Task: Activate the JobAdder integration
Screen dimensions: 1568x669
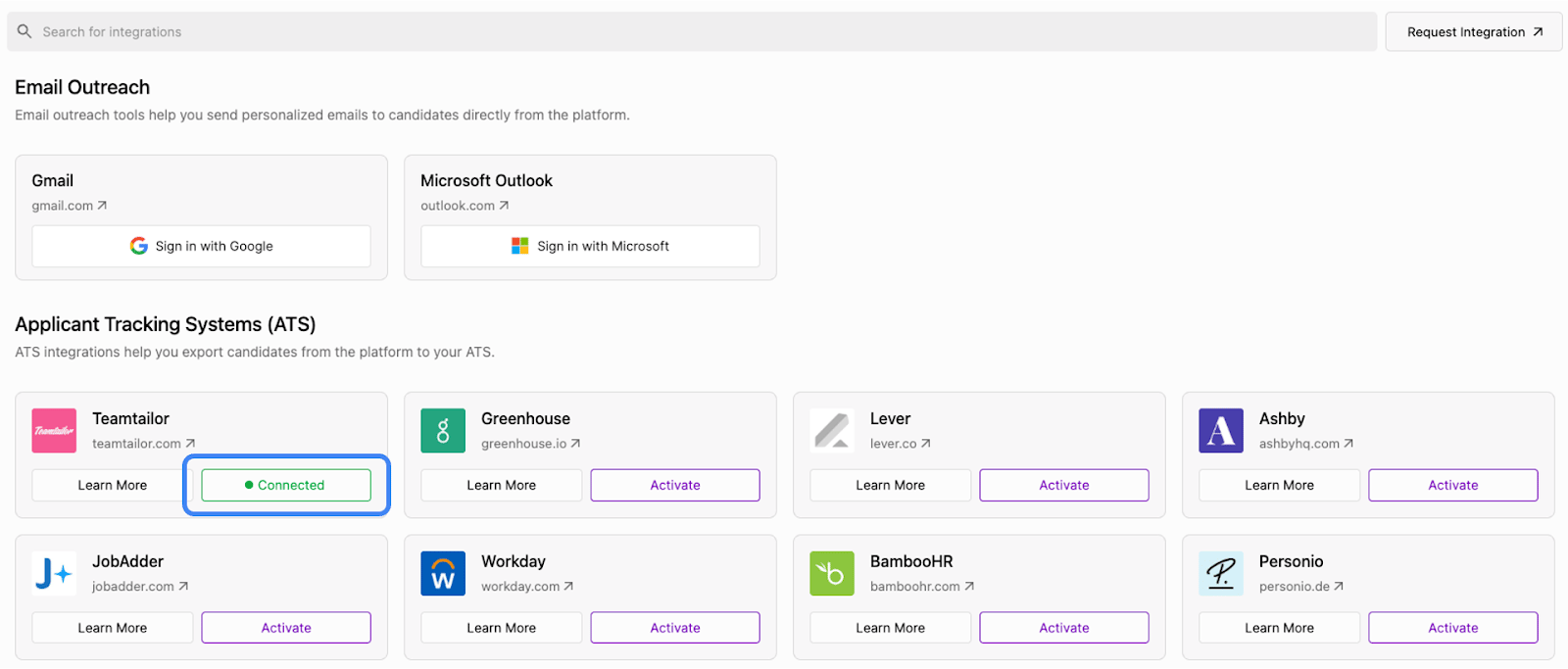Action: click(x=286, y=628)
